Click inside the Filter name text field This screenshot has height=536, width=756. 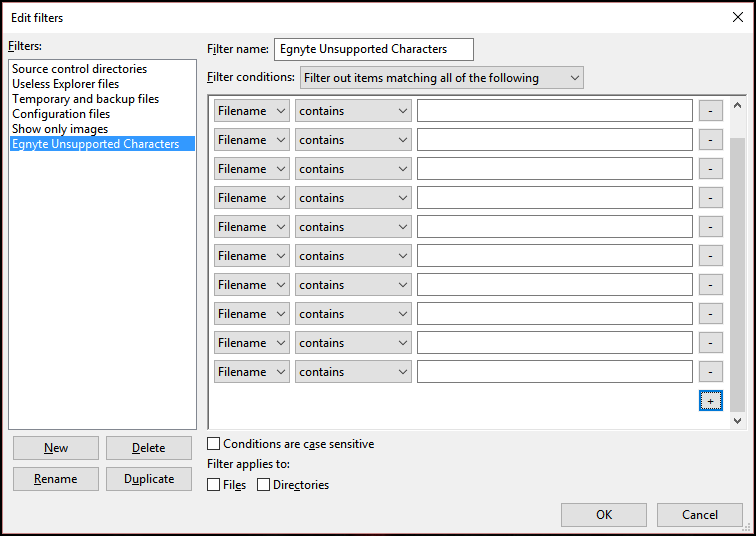click(373, 49)
